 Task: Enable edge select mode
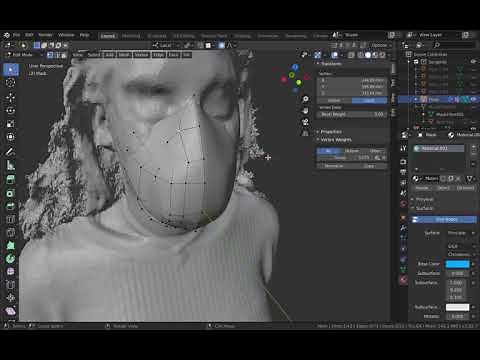57,55
